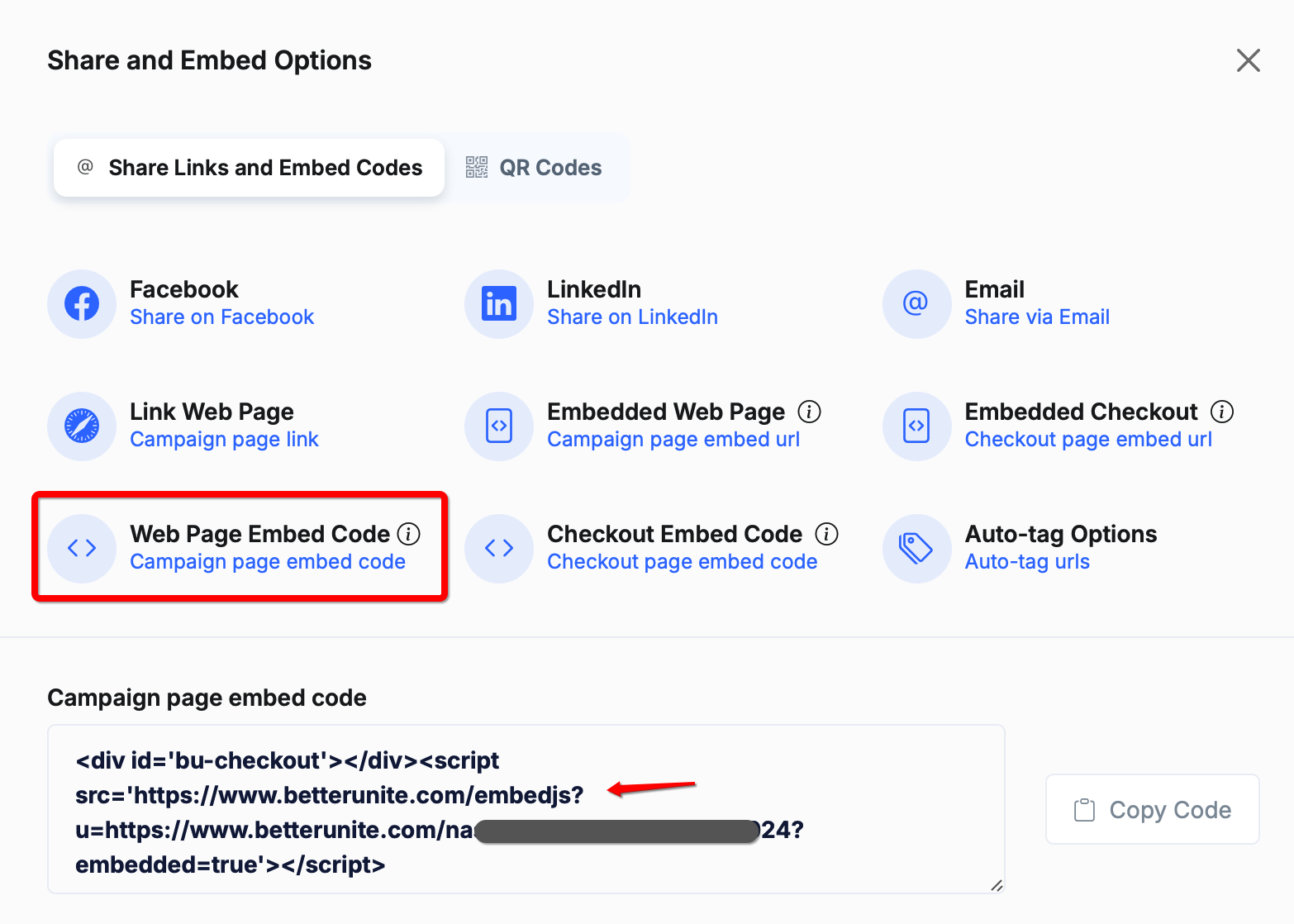Click the Auto-tag Options tag icon
Image resolution: width=1294 pixels, height=924 pixels.
pos(916,548)
